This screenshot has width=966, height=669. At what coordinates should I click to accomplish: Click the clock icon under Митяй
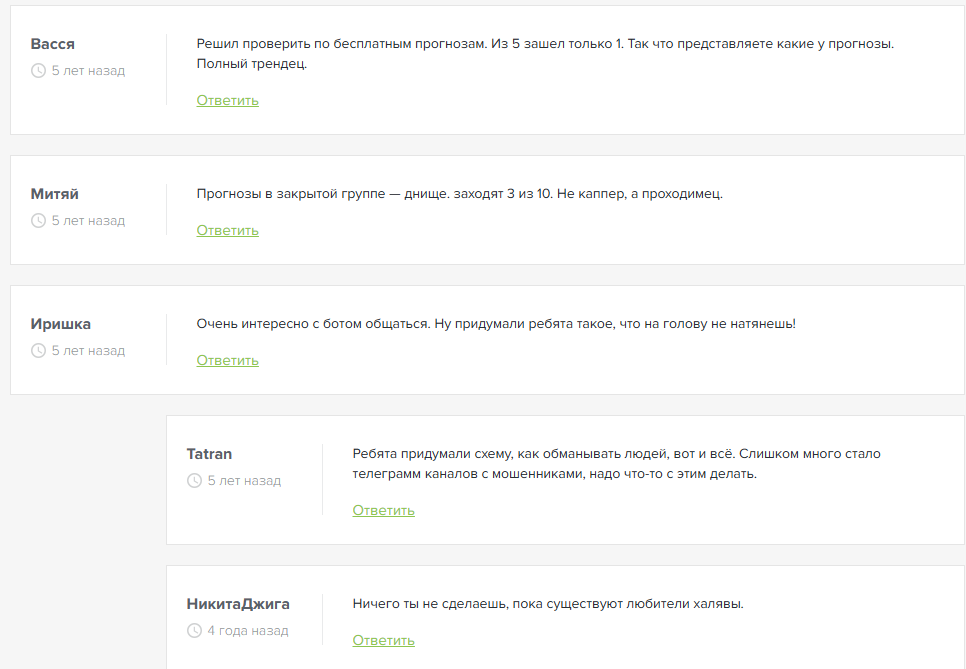pyautogui.click(x=38, y=221)
